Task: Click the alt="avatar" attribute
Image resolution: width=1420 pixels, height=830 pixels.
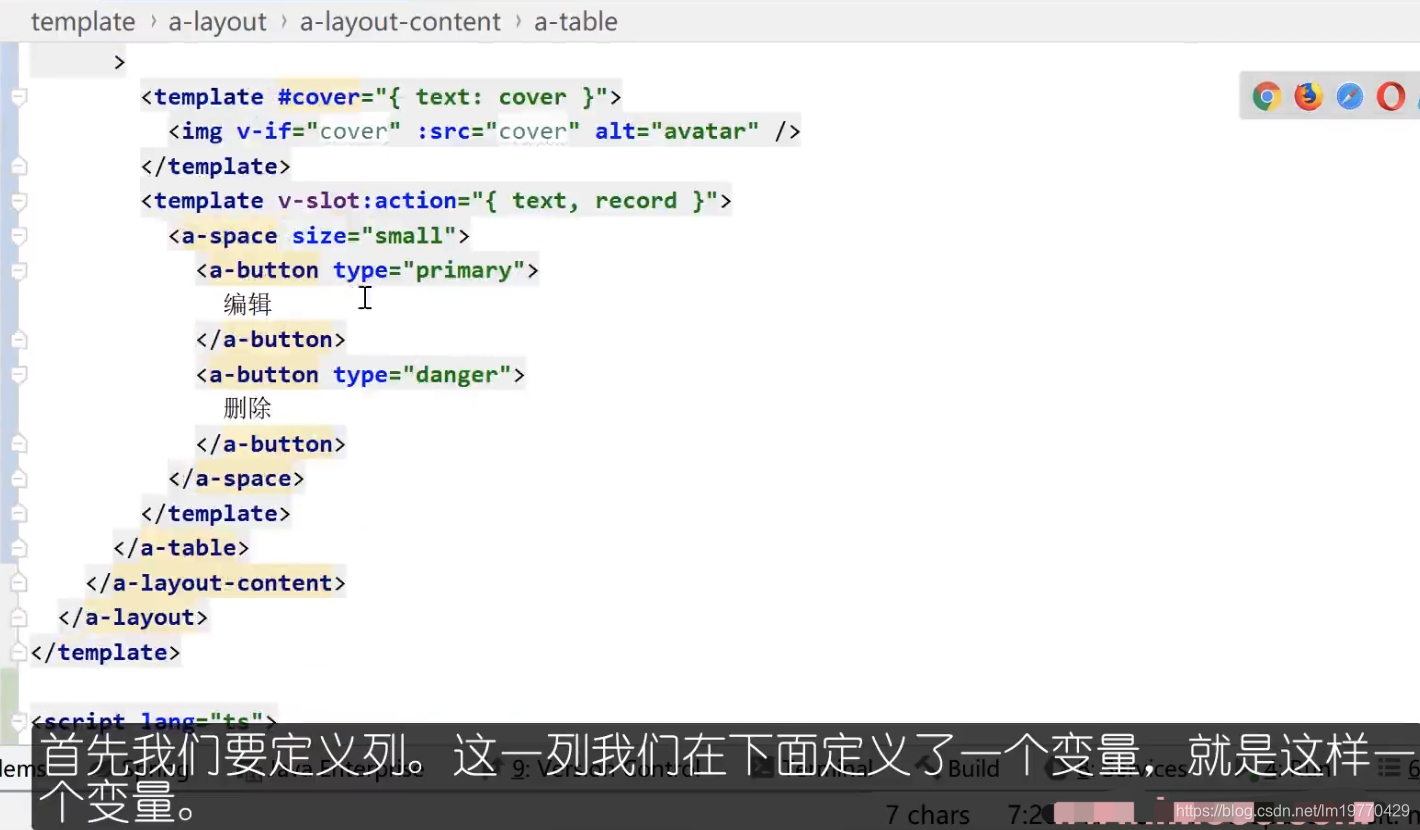Action: (x=677, y=131)
